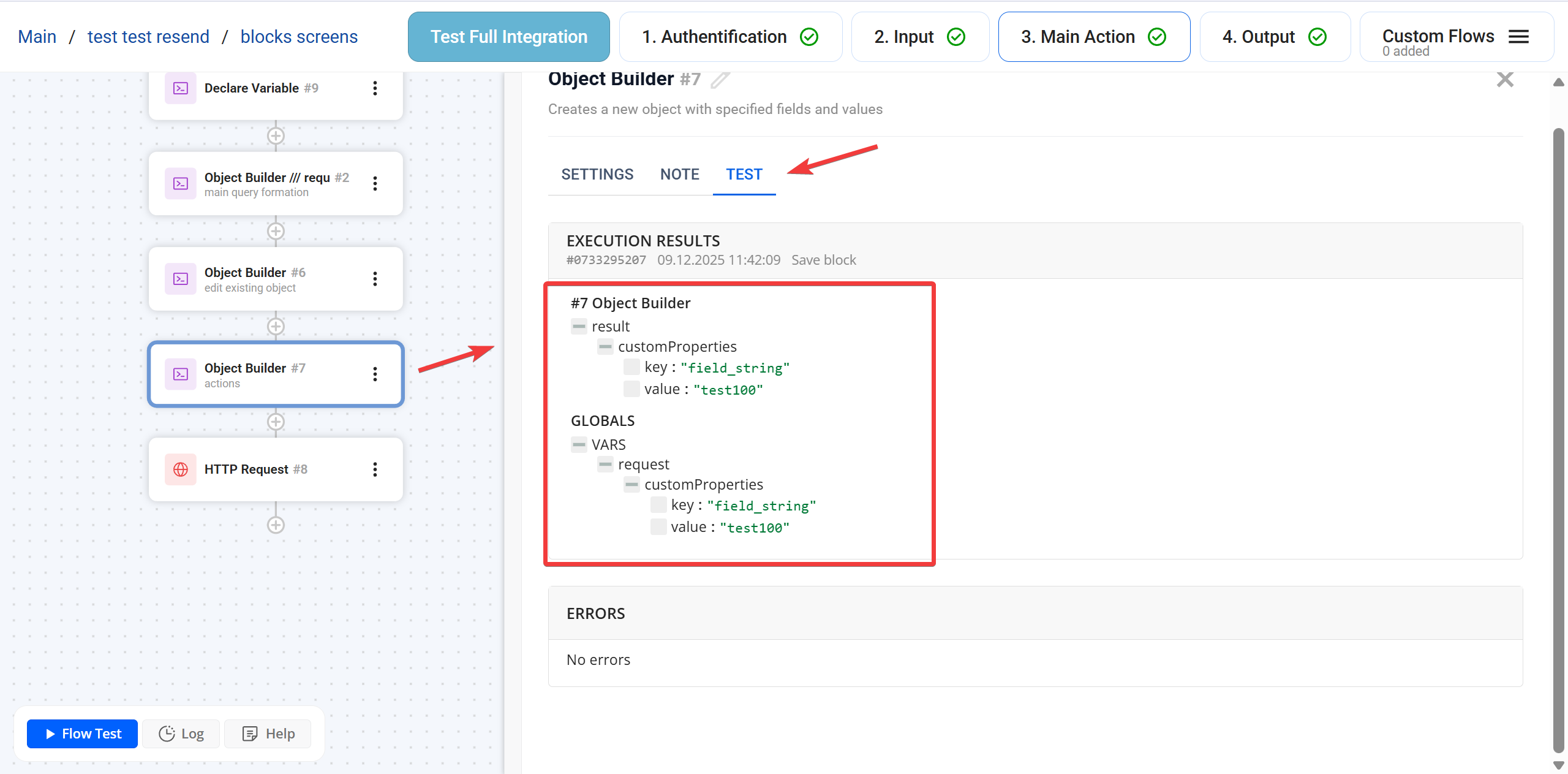Collapse the request node under VARS
1568x774 pixels.
(605, 465)
